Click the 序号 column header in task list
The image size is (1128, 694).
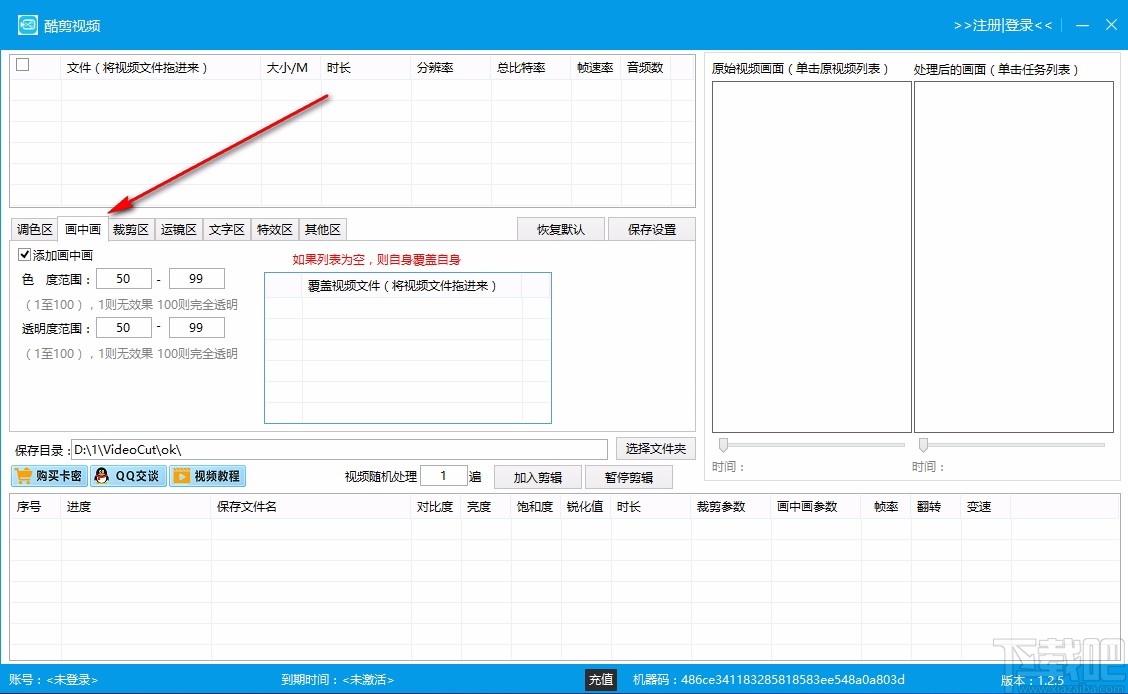point(35,507)
